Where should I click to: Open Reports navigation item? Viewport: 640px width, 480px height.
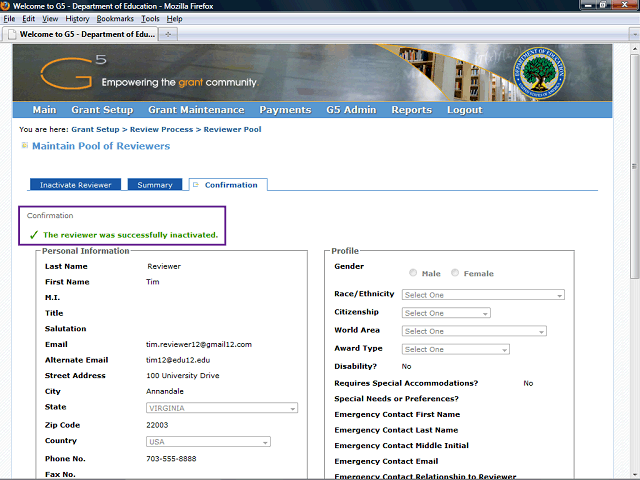411,110
